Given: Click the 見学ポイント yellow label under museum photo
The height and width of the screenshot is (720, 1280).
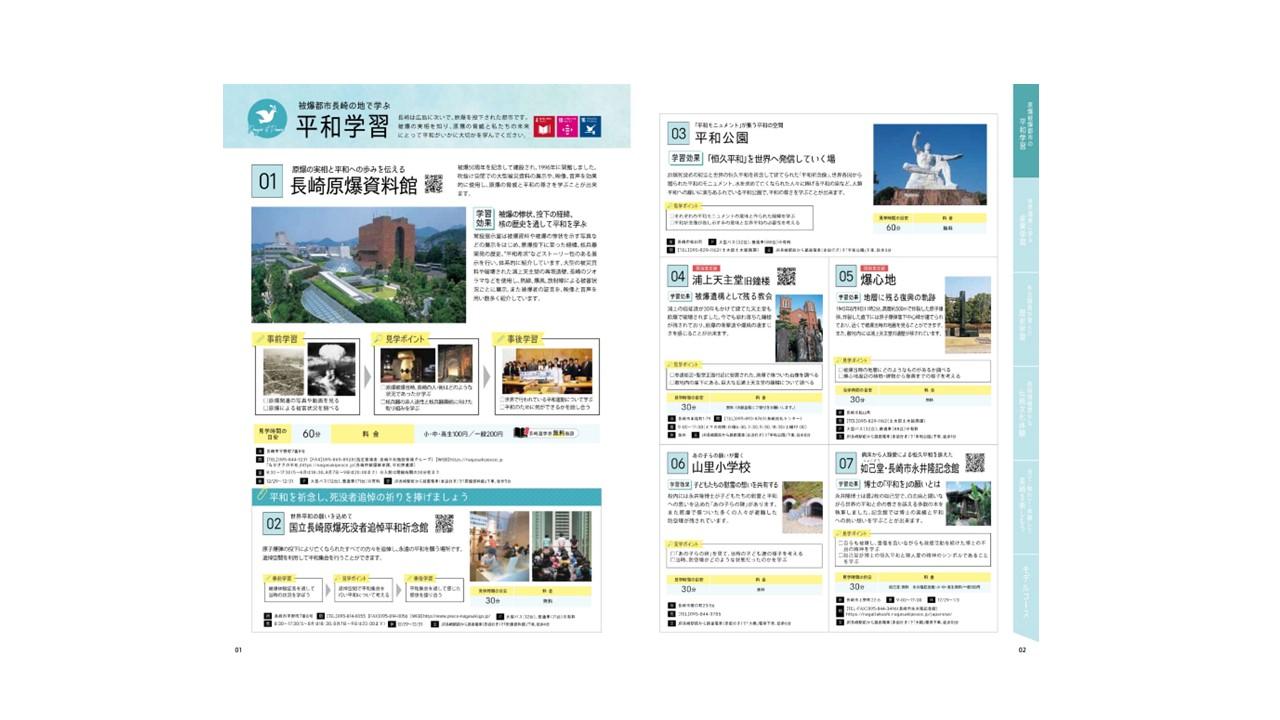Looking at the screenshot, I should click(400, 339).
